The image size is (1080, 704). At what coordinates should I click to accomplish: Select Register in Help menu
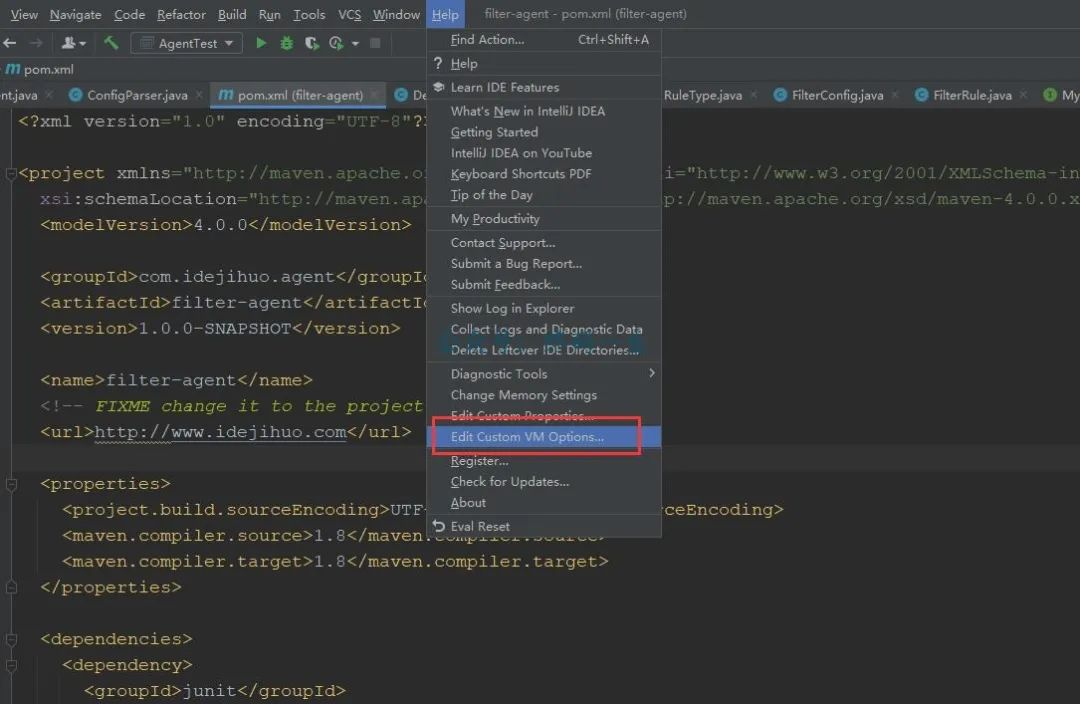[544, 461]
